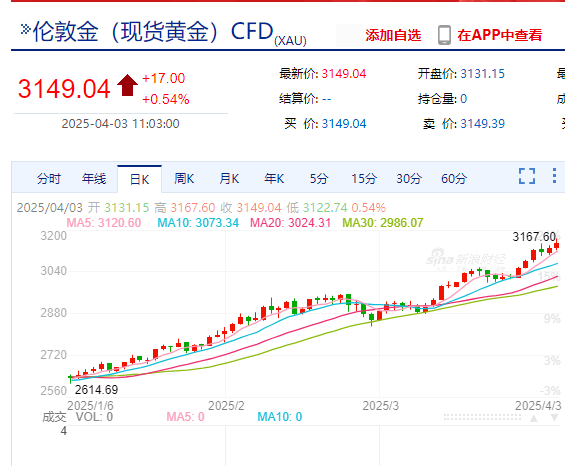The height and width of the screenshot is (466, 565).
Task: Click the red price up arrow
Action: coord(127,85)
